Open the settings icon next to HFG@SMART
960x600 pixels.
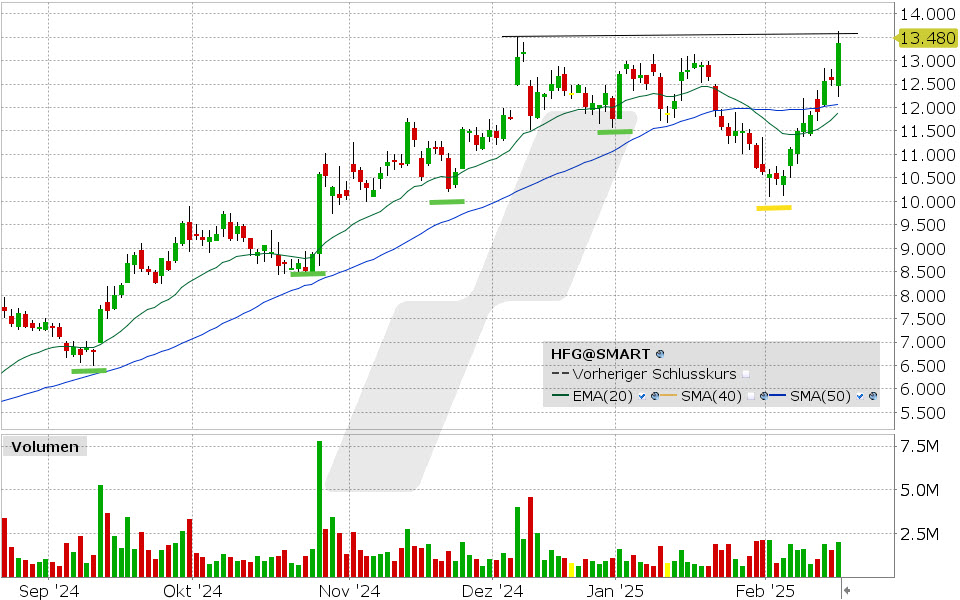660,354
